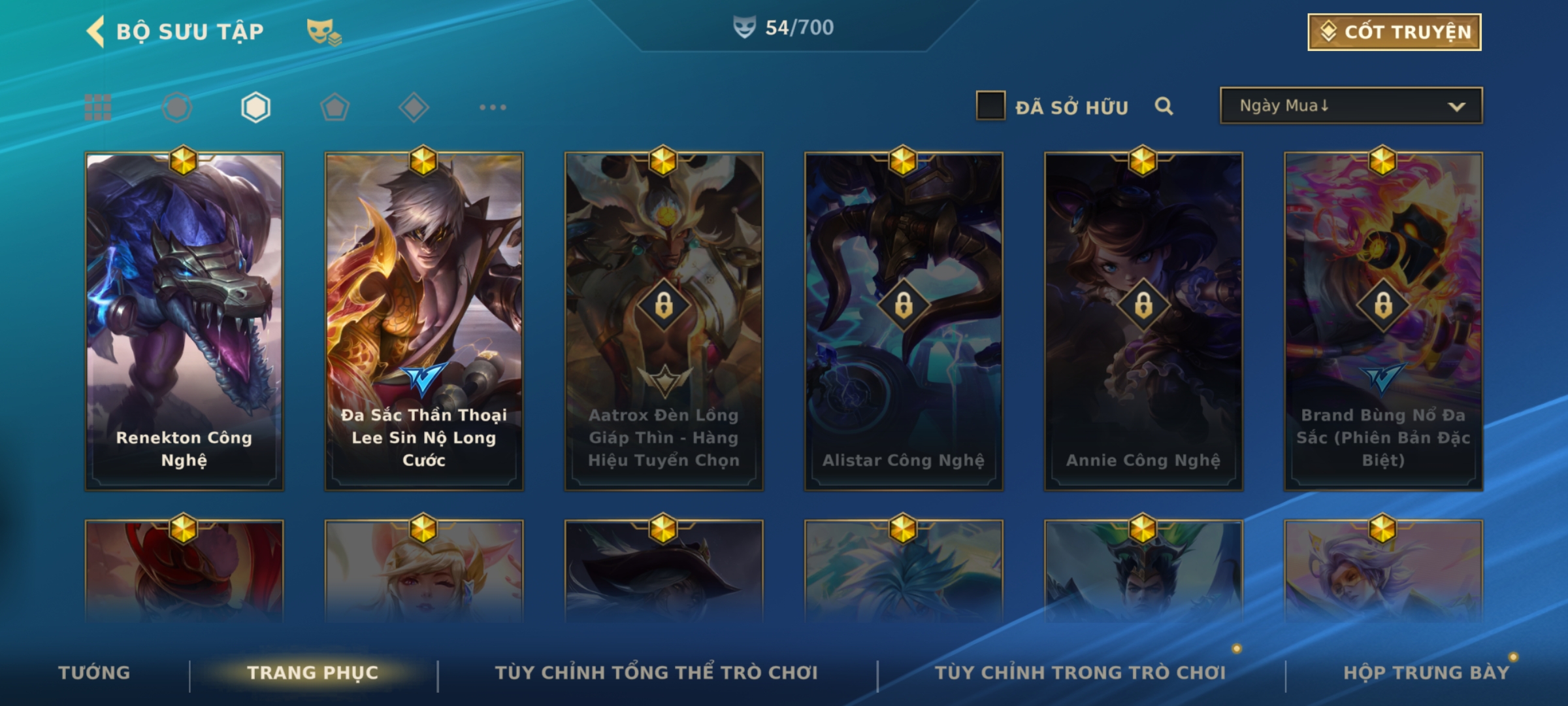Show more filters with three-dots icon
Screen dimensions: 1568x706
[x=493, y=107]
